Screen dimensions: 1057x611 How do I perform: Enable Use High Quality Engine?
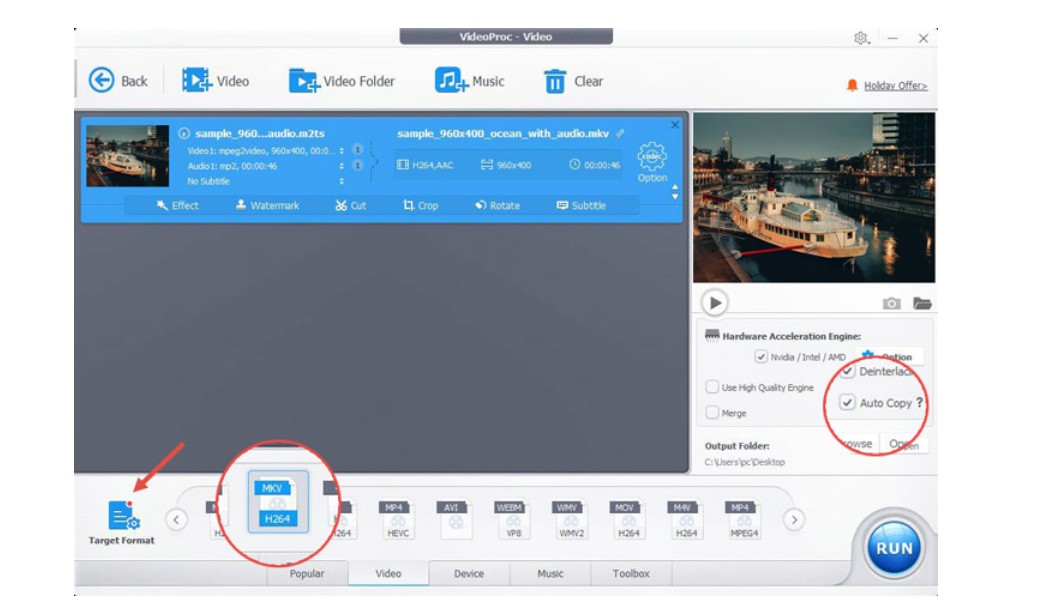pyautogui.click(x=712, y=387)
